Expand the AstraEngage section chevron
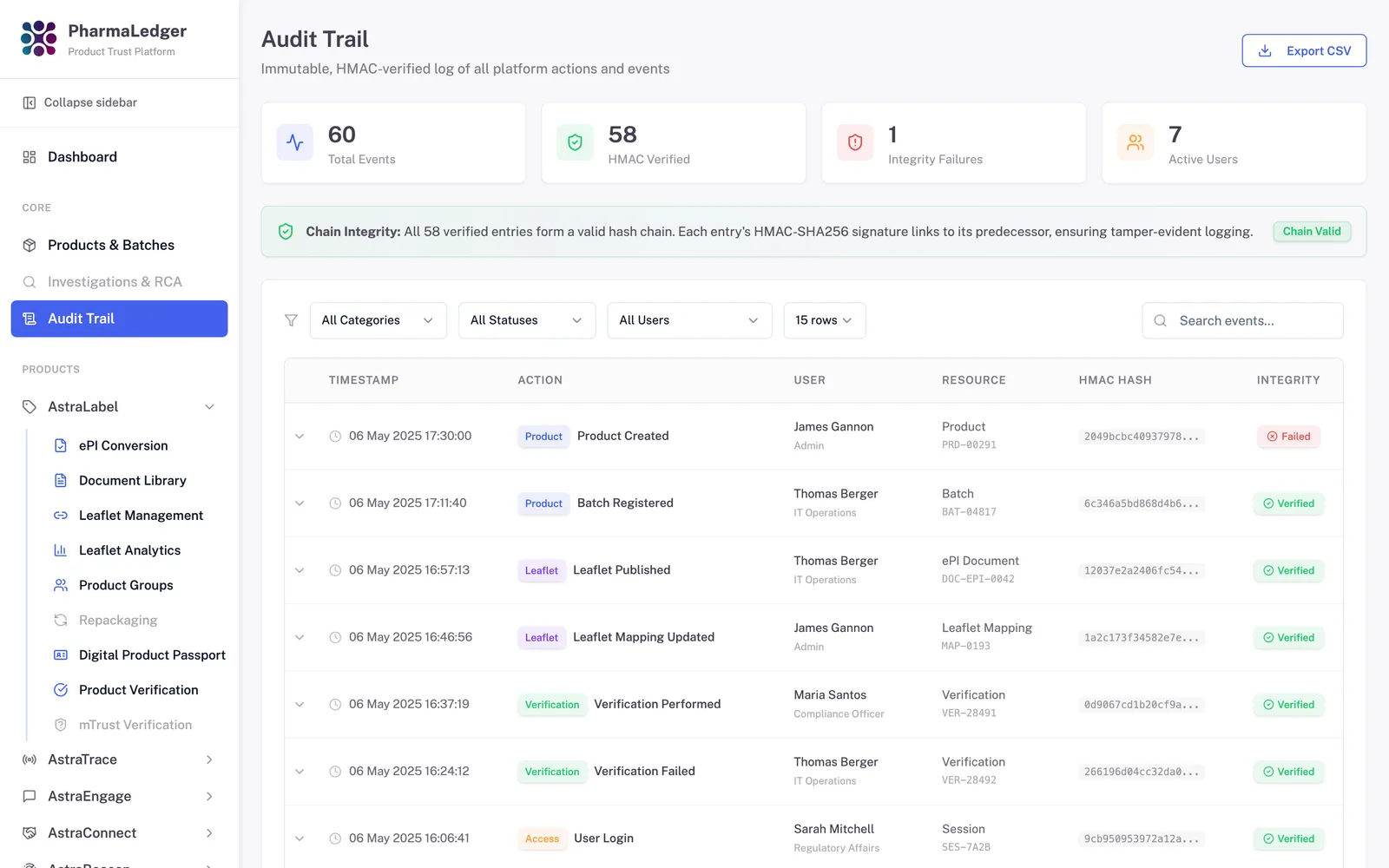 coord(209,796)
